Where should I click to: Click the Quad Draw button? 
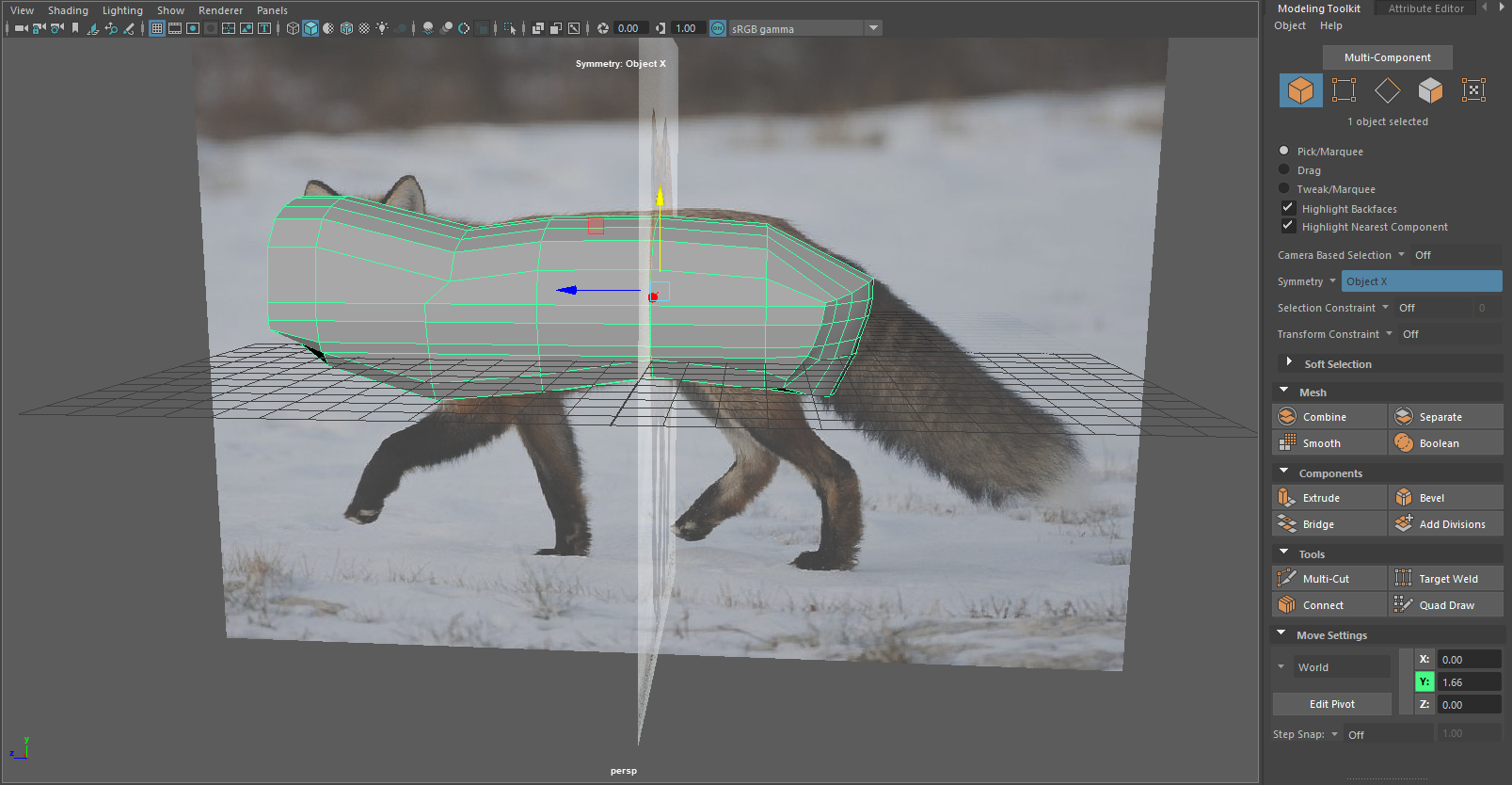click(x=1445, y=604)
